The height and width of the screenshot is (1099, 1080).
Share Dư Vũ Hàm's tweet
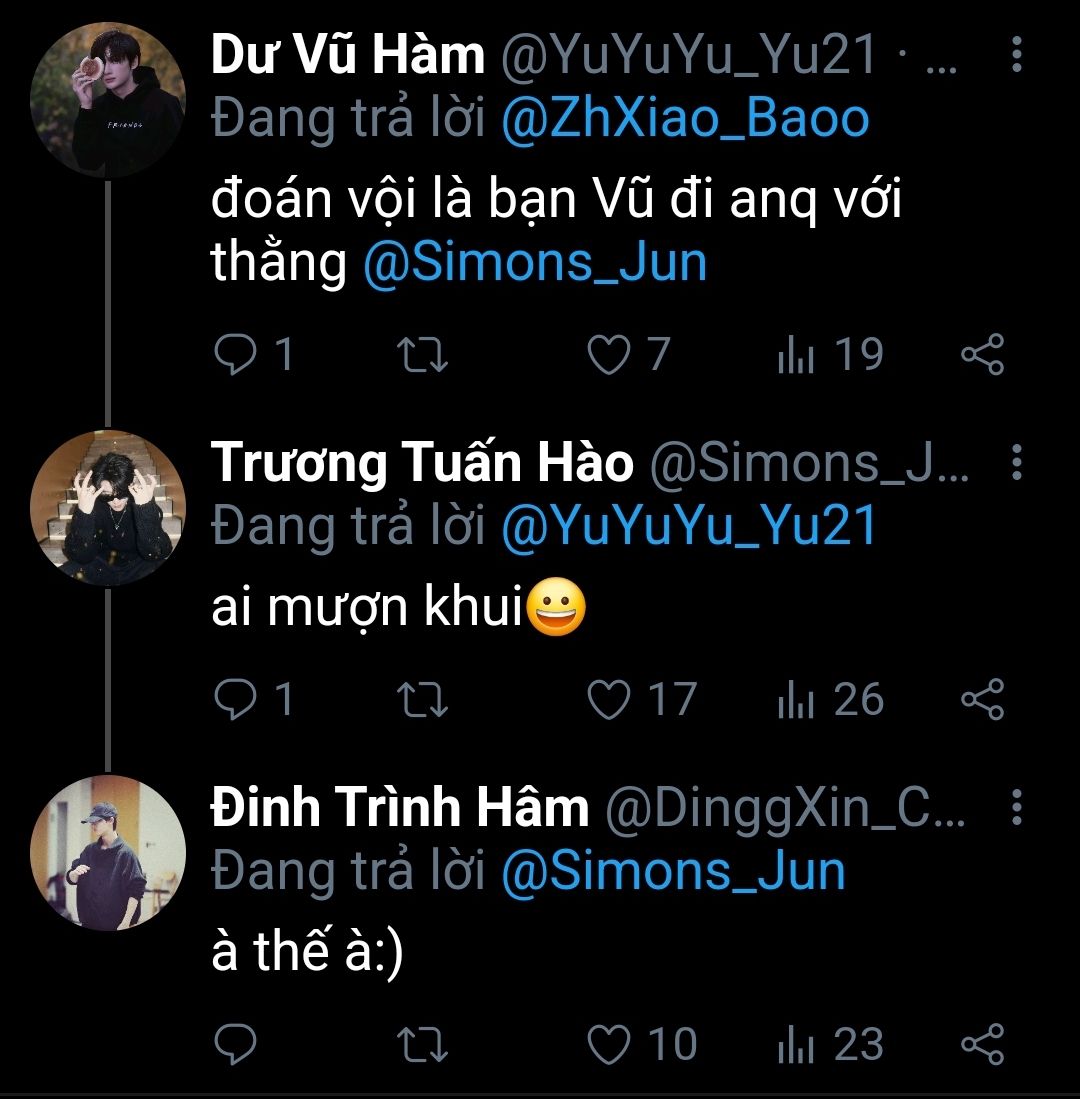982,355
